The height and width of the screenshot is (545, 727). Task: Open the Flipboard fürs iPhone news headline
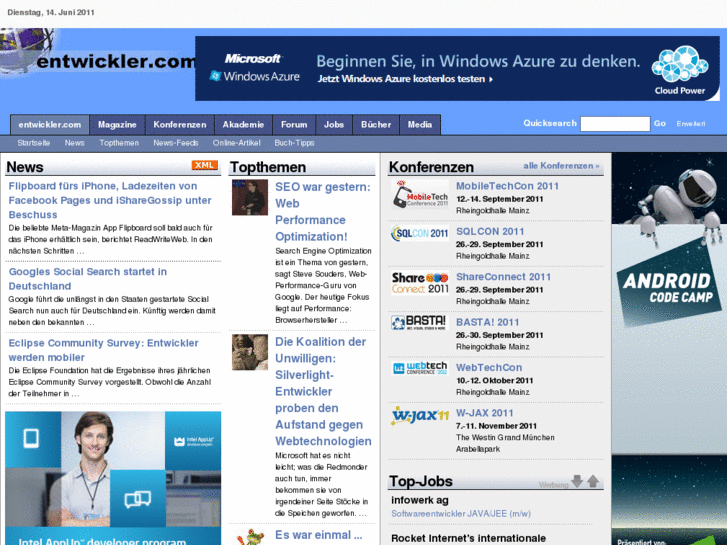pyautogui.click(x=110, y=200)
